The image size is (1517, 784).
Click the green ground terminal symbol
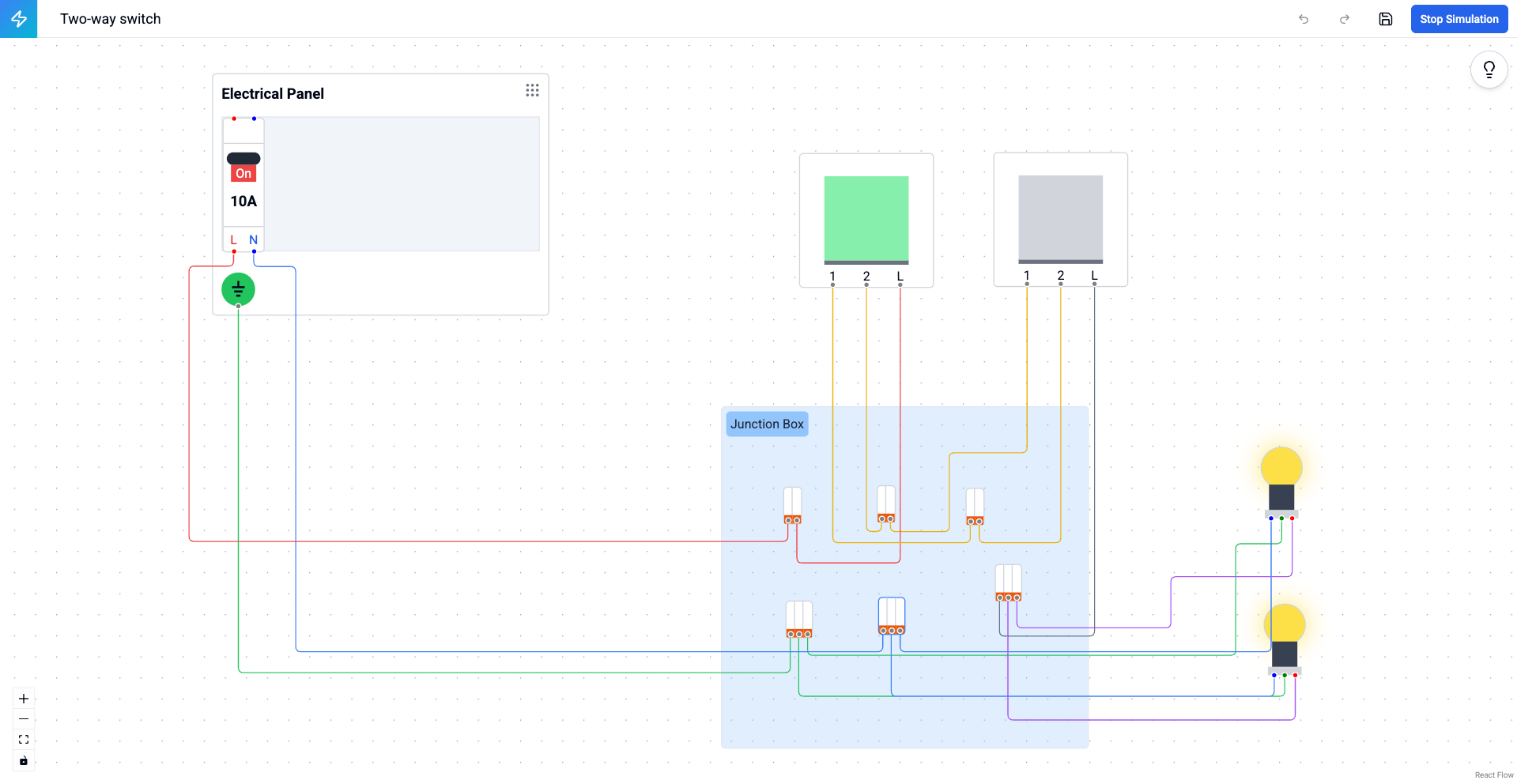click(238, 289)
